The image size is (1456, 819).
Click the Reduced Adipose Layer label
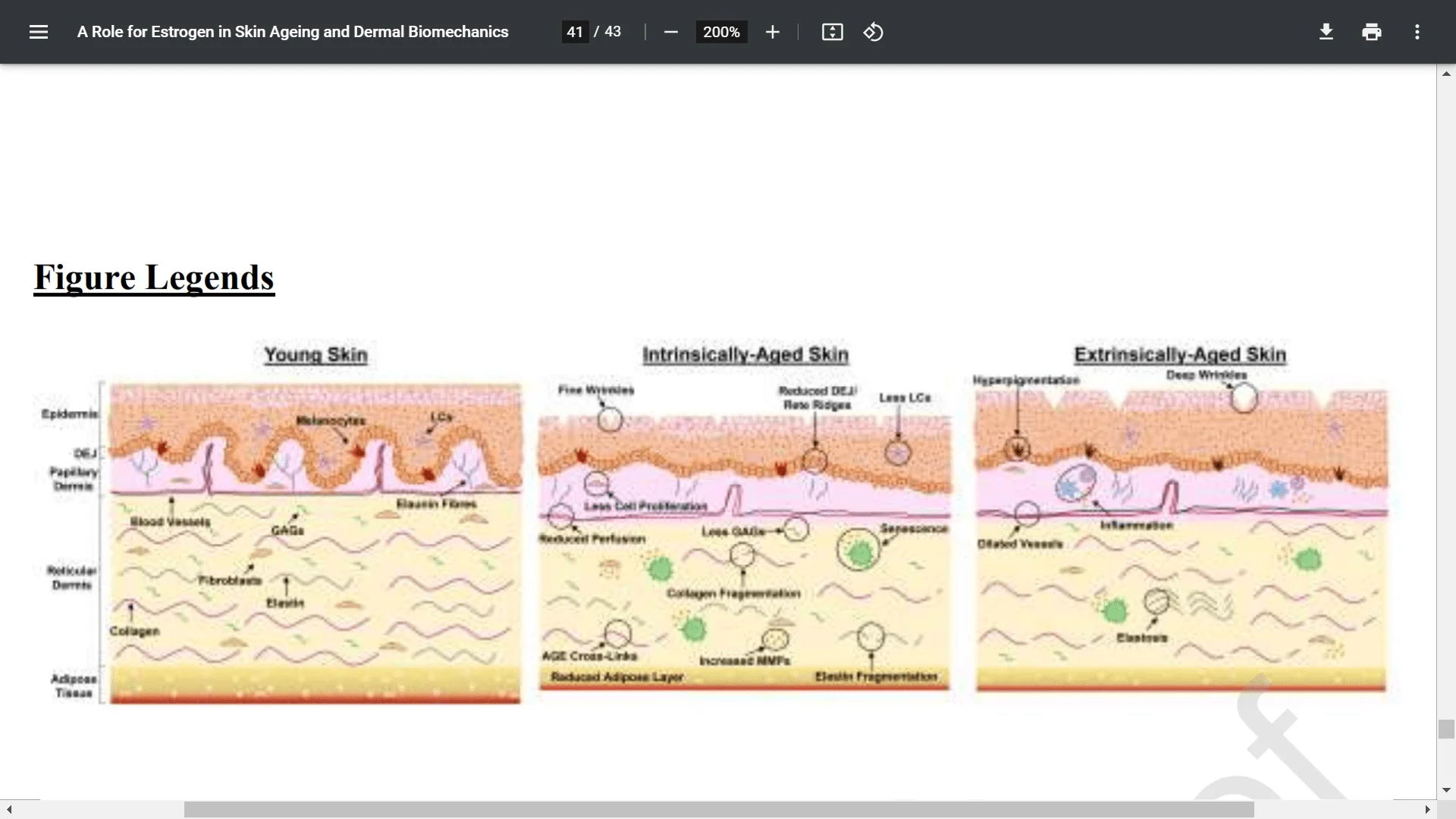tap(617, 676)
